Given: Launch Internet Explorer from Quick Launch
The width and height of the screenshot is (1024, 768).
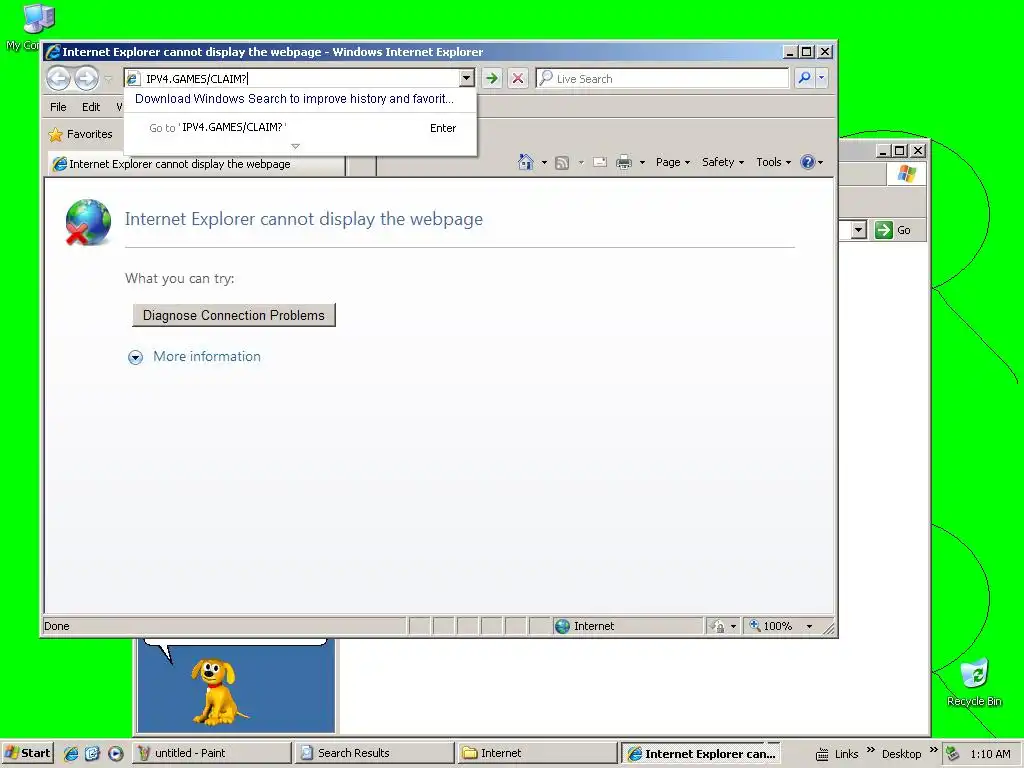Looking at the screenshot, I should pyautogui.click(x=71, y=754).
